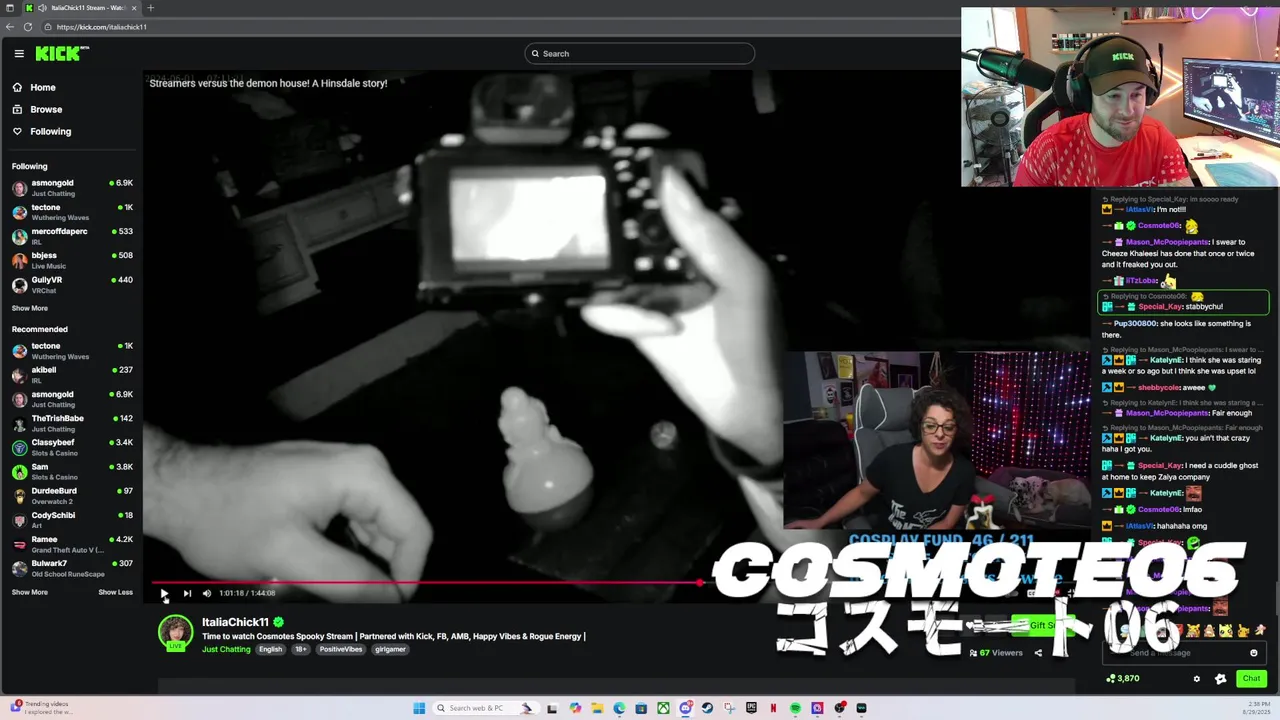Open the Following page
1280x720 pixels.
pos(42,131)
